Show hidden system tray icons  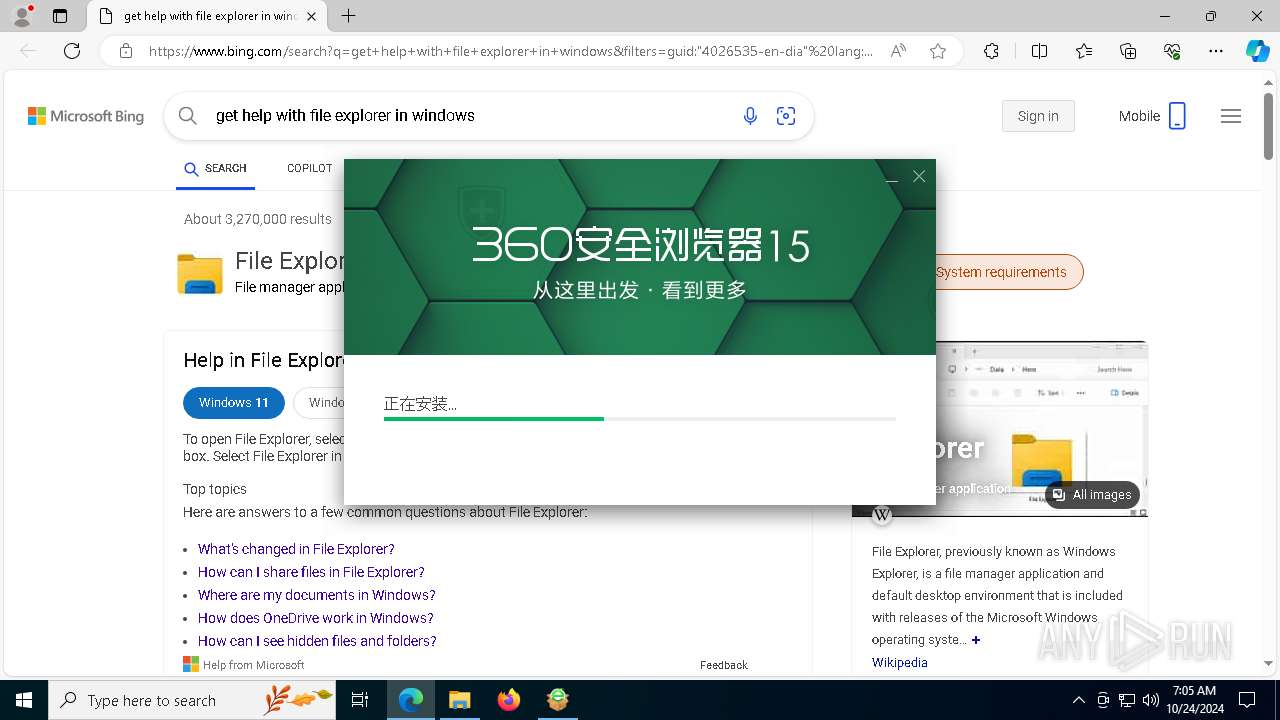1078,700
